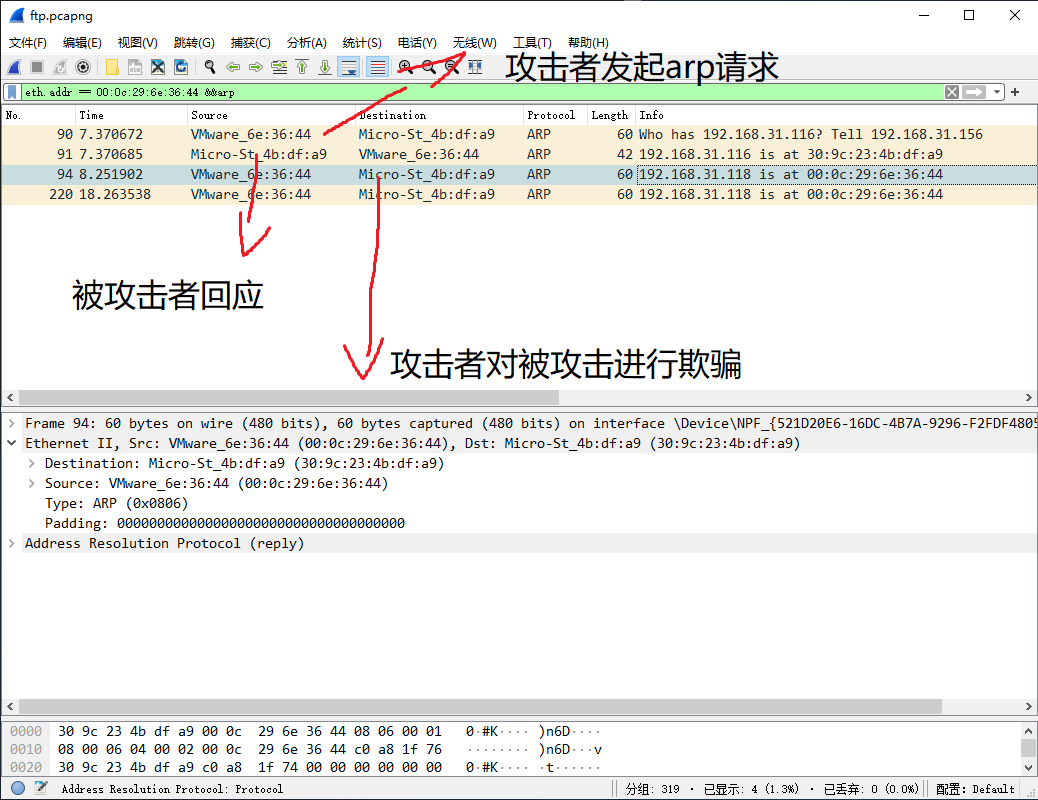The image size is (1038, 800).
Task: Go to a specific packet icon
Action: click(279, 67)
